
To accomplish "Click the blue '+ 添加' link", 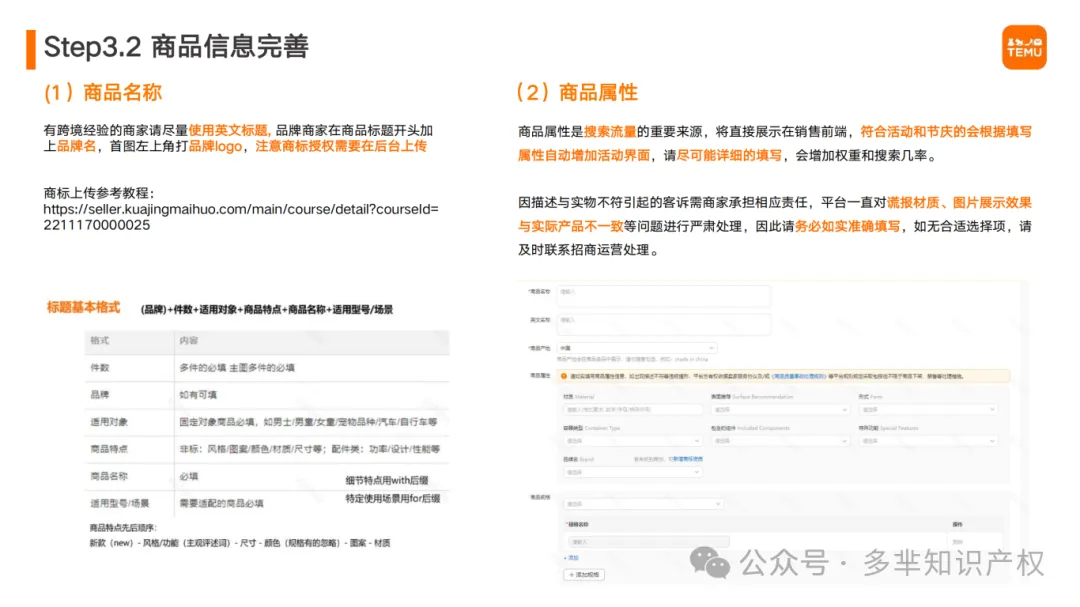I will tap(572, 558).
